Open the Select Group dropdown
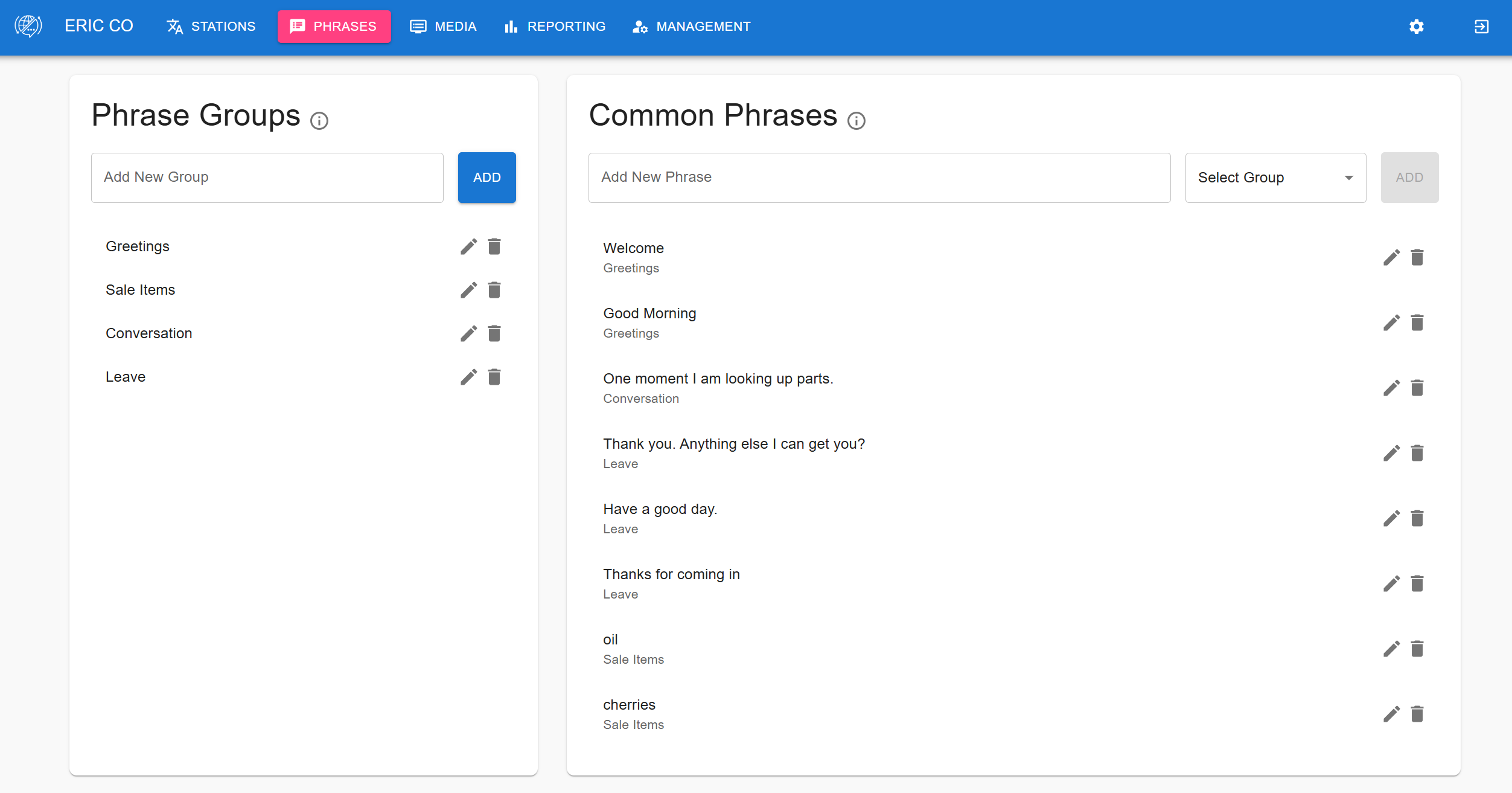This screenshot has width=1512, height=793. [1275, 177]
